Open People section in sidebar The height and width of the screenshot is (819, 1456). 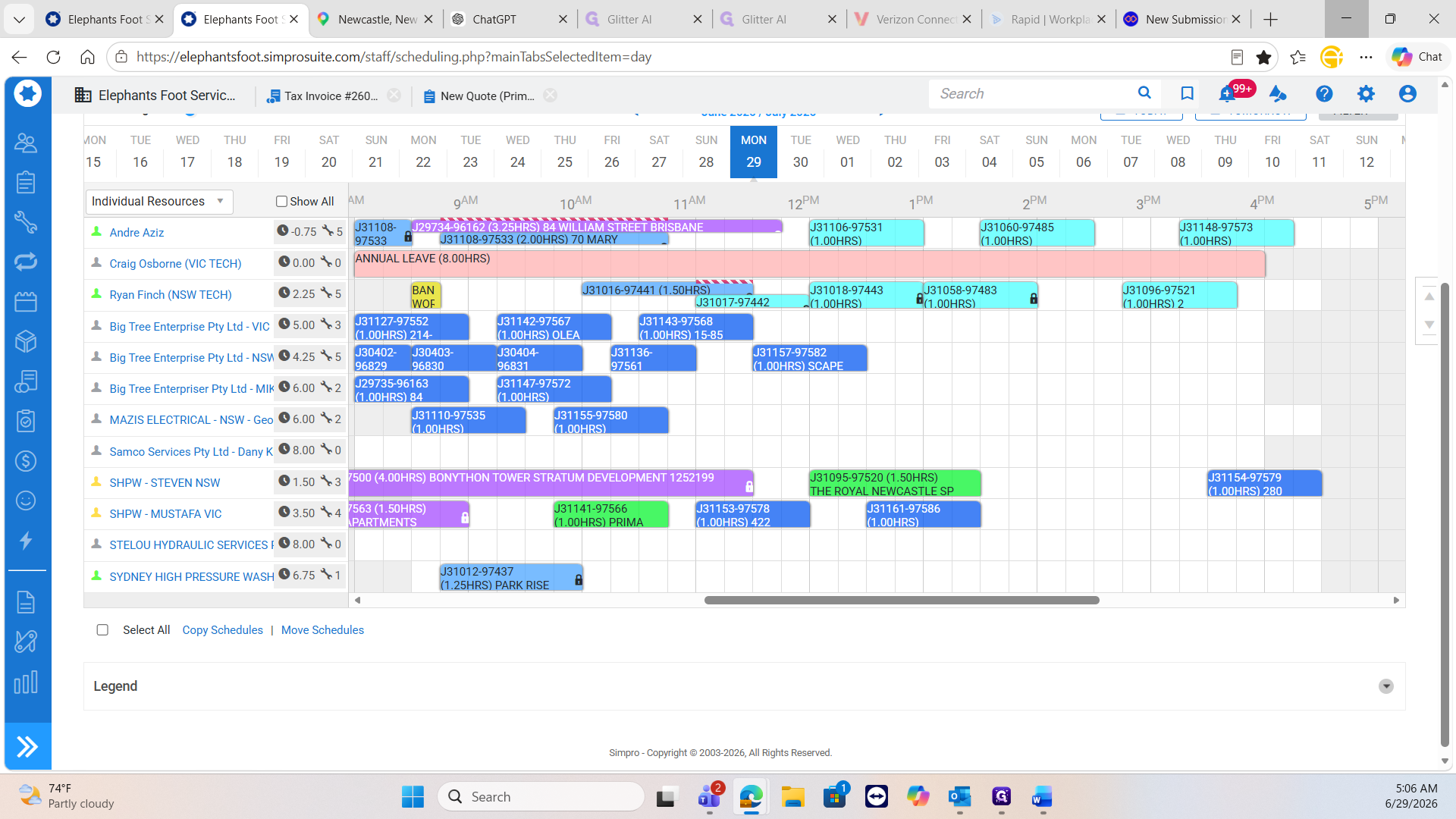click(26, 143)
